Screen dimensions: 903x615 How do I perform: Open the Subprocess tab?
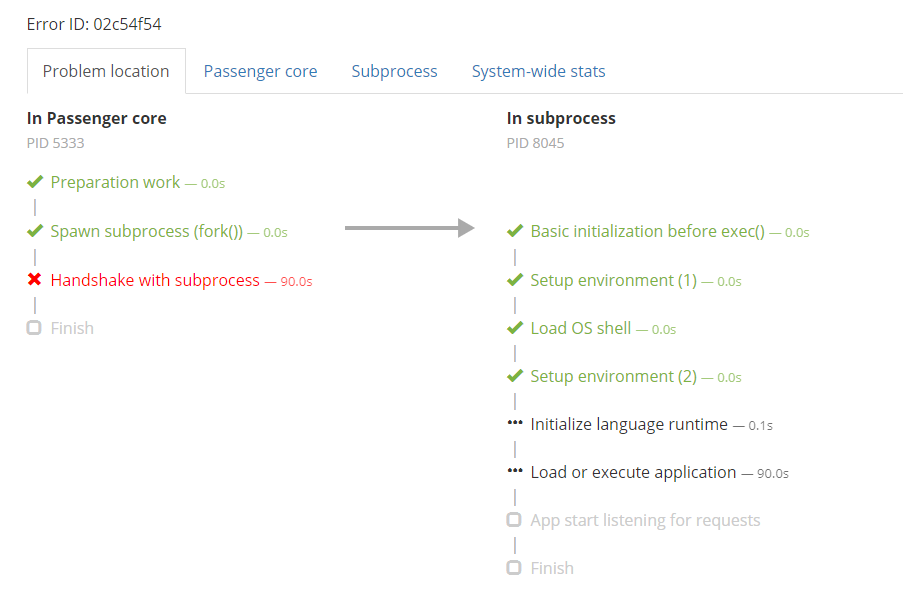pyautogui.click(x=394, y=71)
